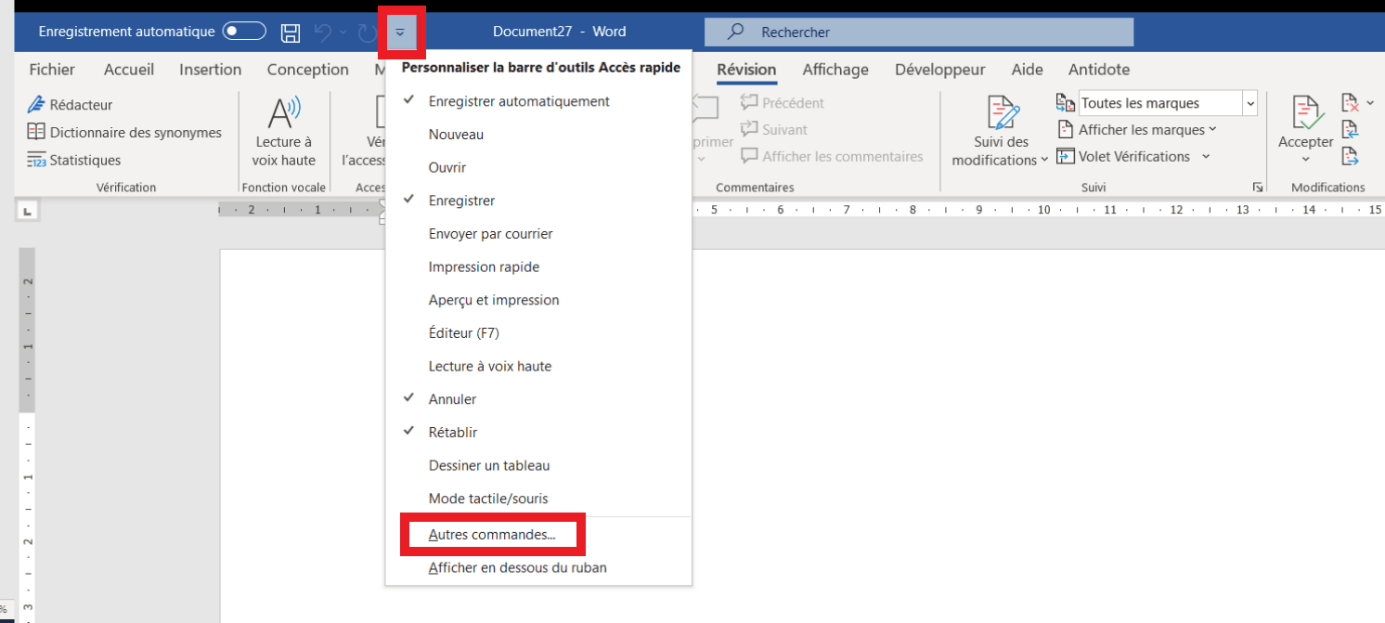Open the Antidote tab
Image resolution: width=1385 pixels, height=623 pixels.
pyautogui.click(x=1099, y=69)
